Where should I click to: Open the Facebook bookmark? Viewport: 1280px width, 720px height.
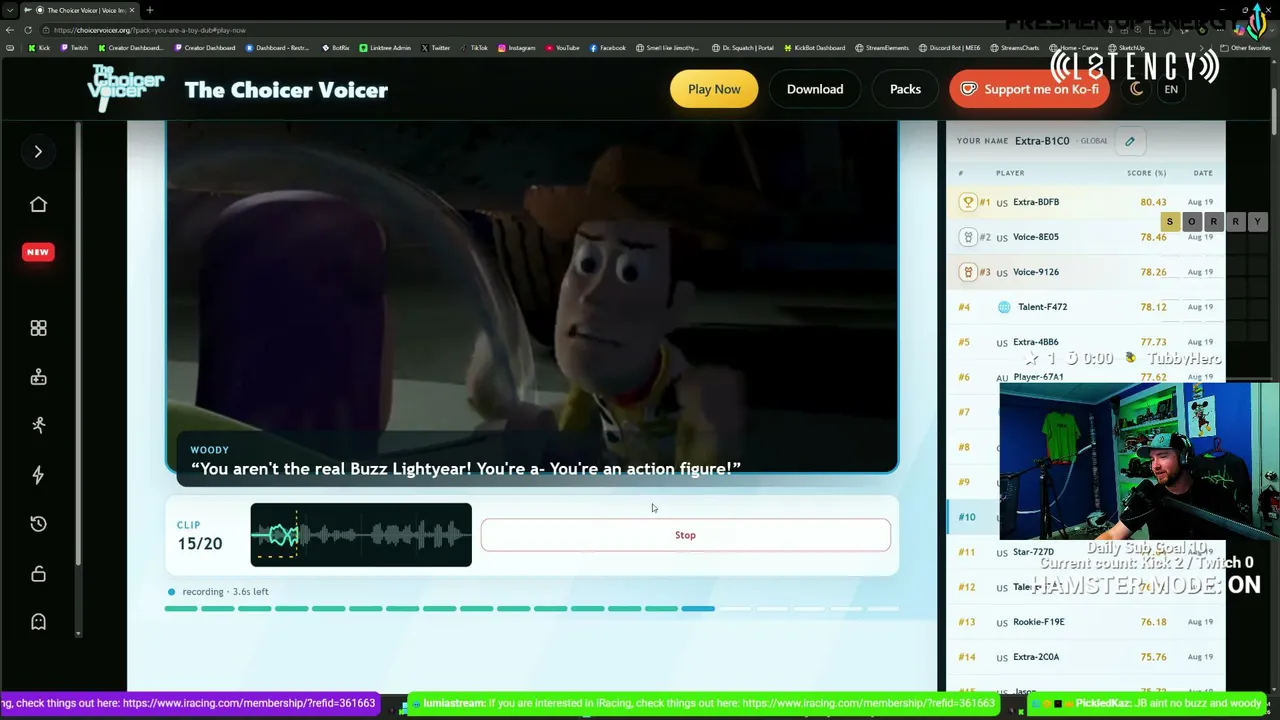click(608, 48)
